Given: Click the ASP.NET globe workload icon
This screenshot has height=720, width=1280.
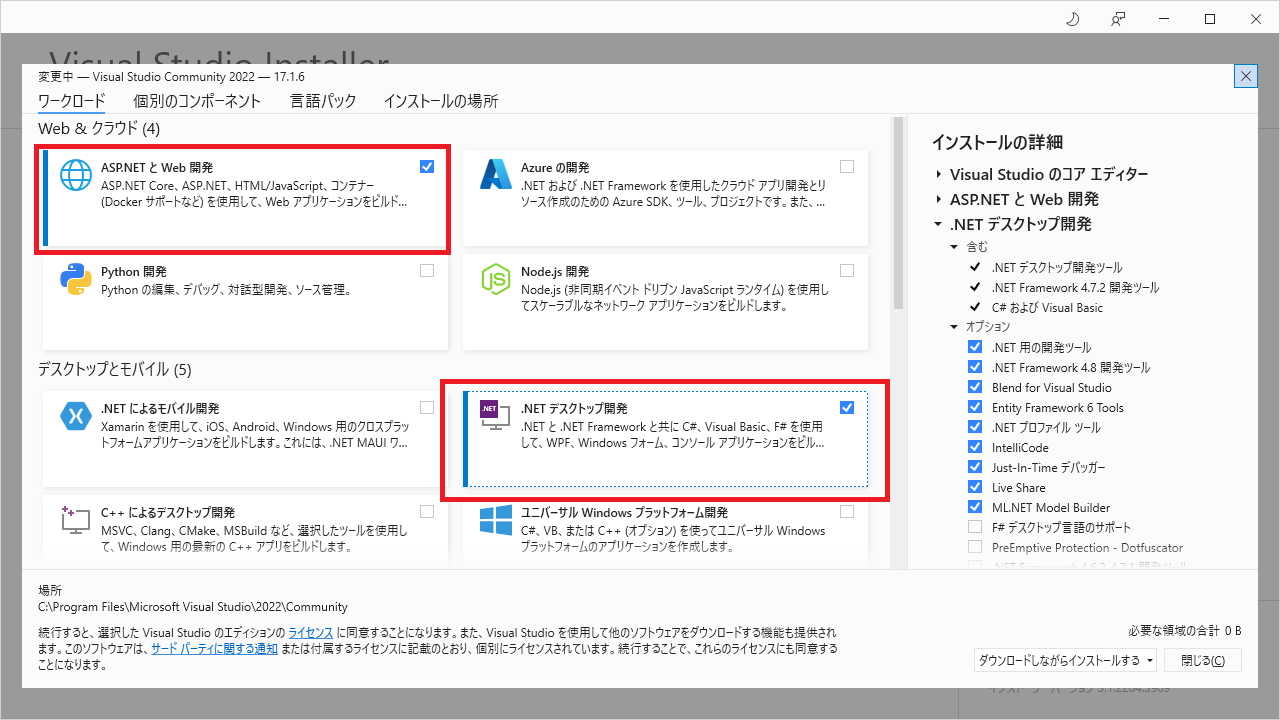Looking at the screenshot, I should tap(75, 174).
